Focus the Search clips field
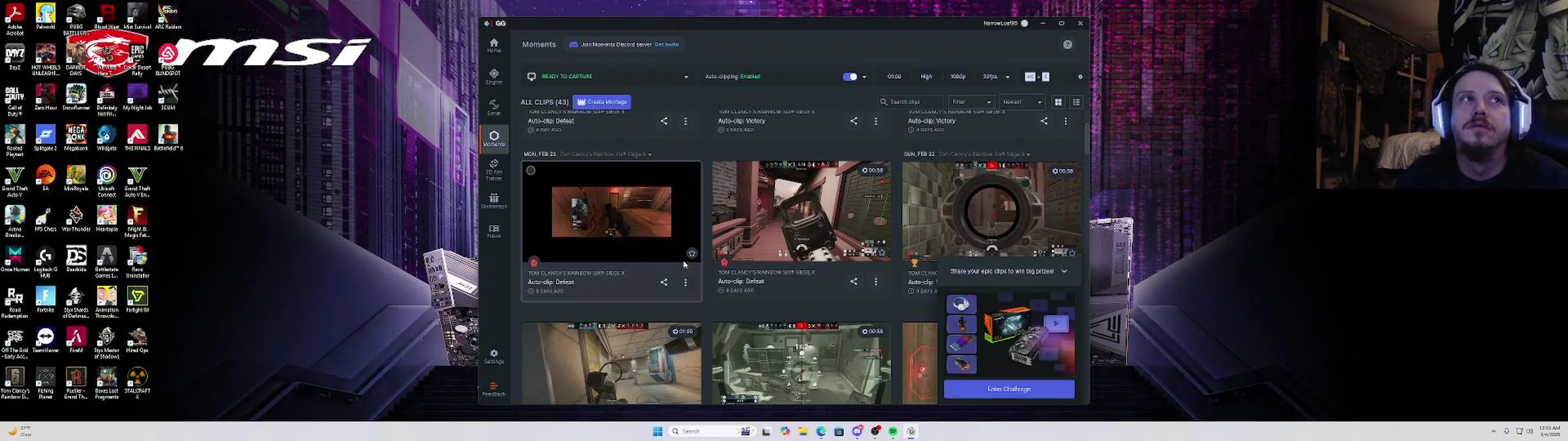Screen dimensions: 1568x441 point(911,102)
